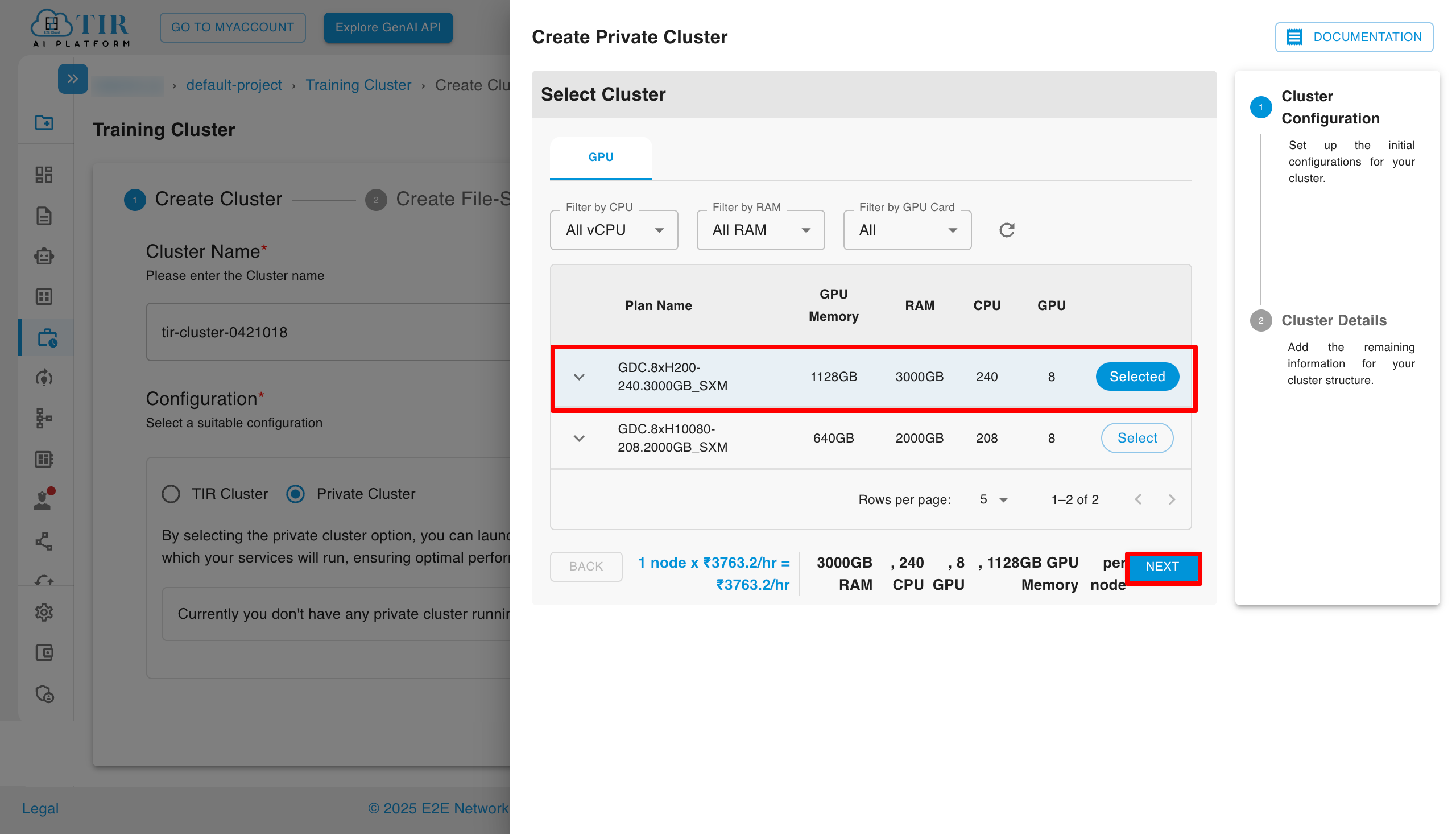
Task: Go to next page of plans table
Action: pos(1172,499)
